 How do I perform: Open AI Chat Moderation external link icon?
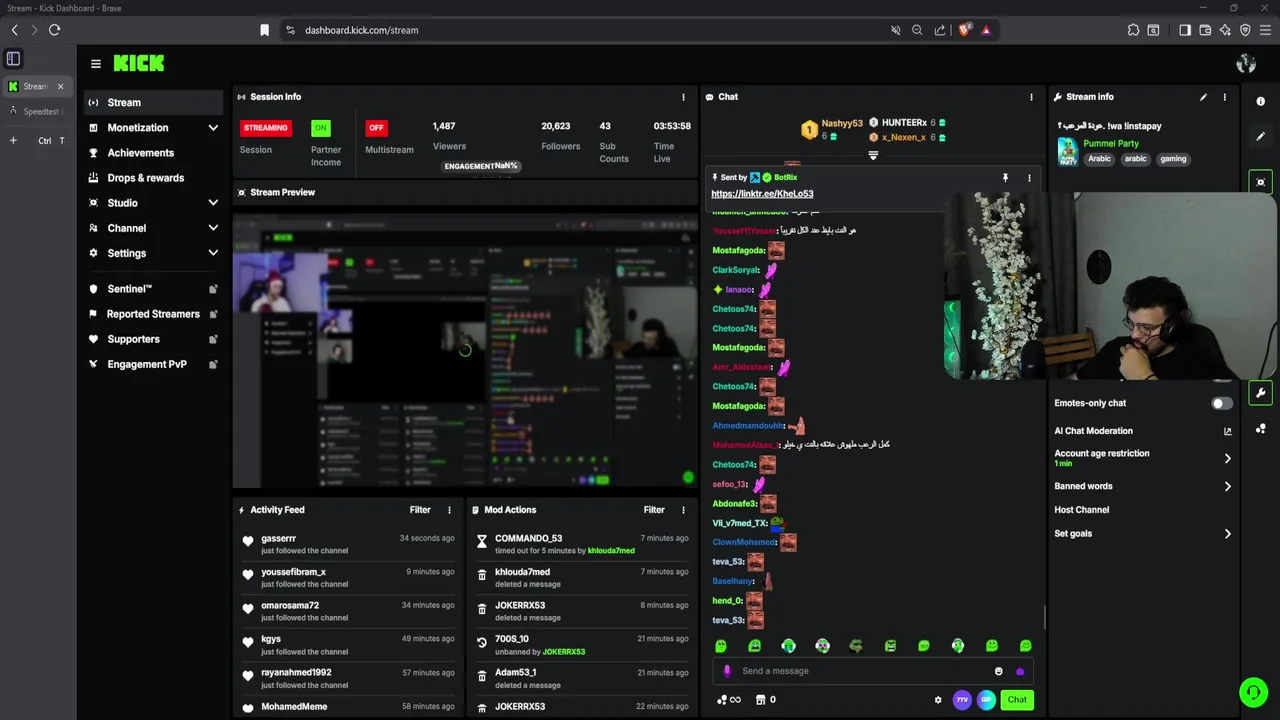[x=1227, y=431]
